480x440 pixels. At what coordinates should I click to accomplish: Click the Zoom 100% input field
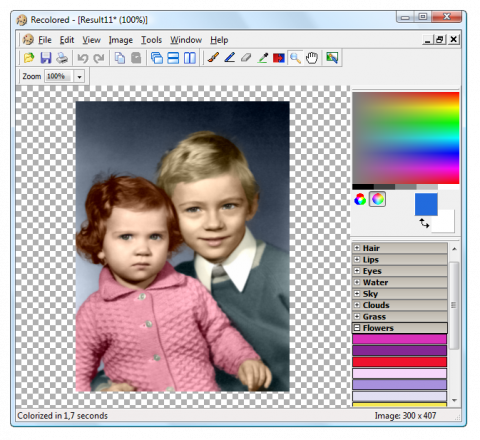point(59,76)
